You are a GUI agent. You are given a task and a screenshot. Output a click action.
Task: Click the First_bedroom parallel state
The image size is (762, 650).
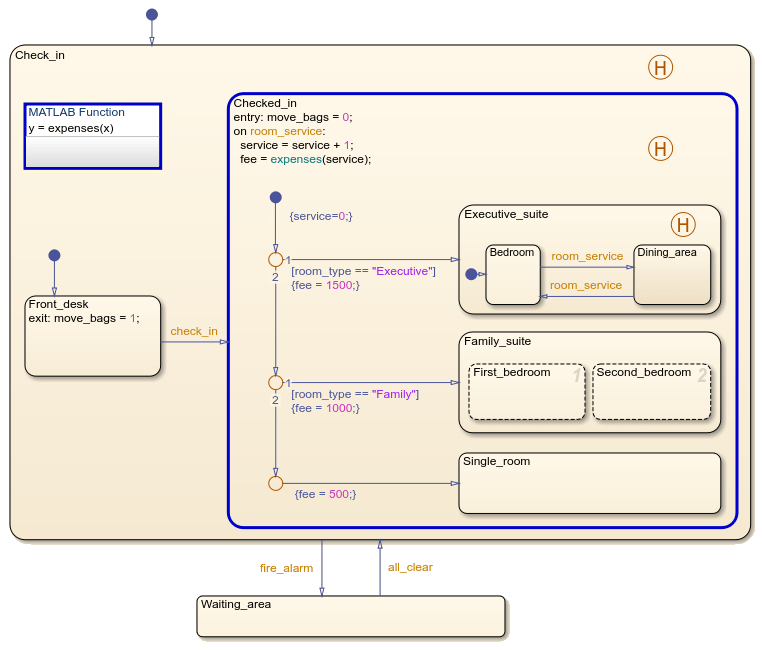tap(526, 395)
